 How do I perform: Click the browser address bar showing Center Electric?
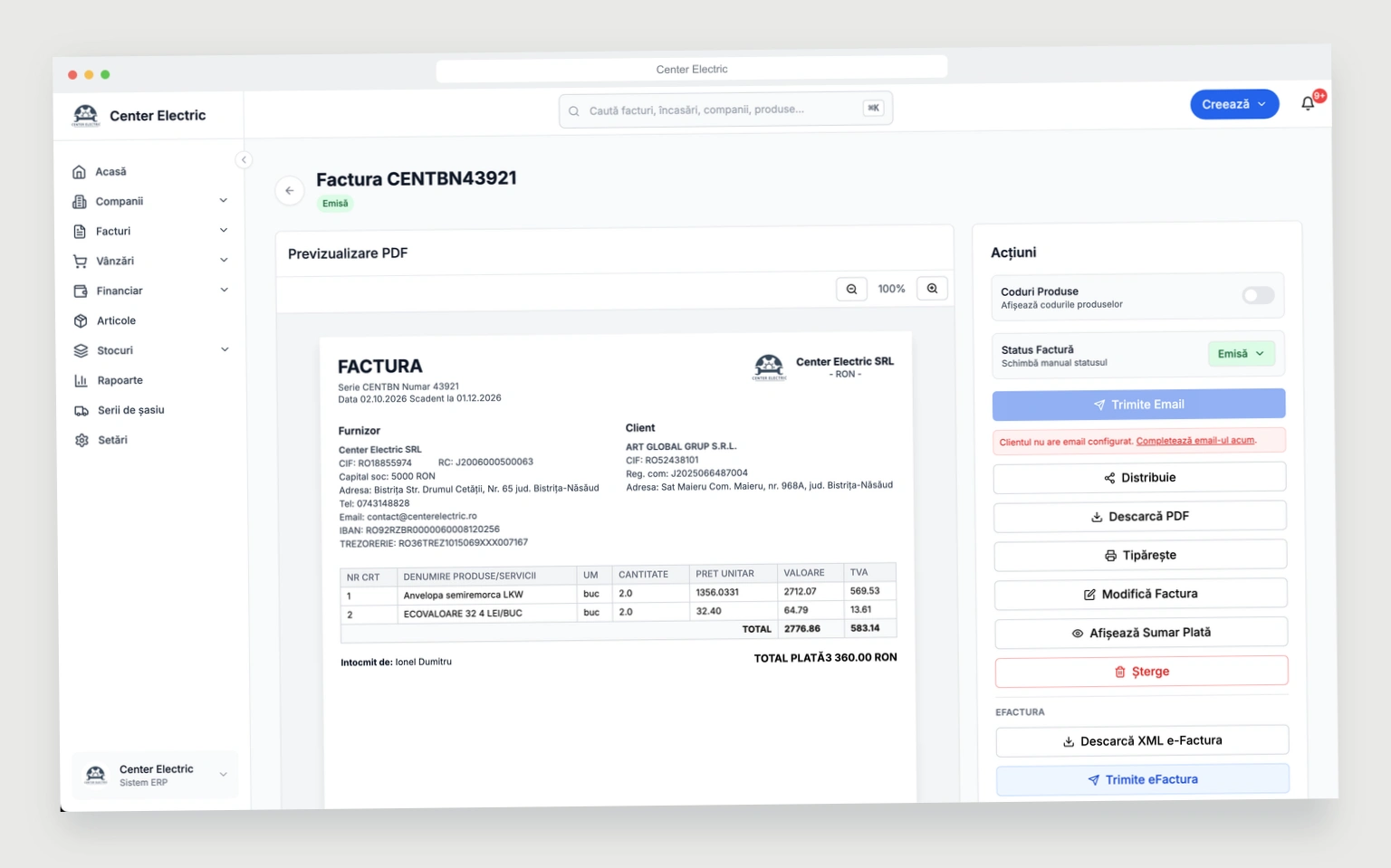(692, 69)
